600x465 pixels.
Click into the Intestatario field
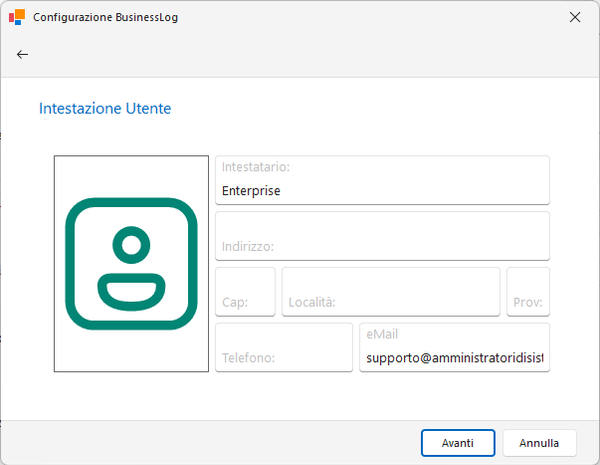click(x=382, y=180)
